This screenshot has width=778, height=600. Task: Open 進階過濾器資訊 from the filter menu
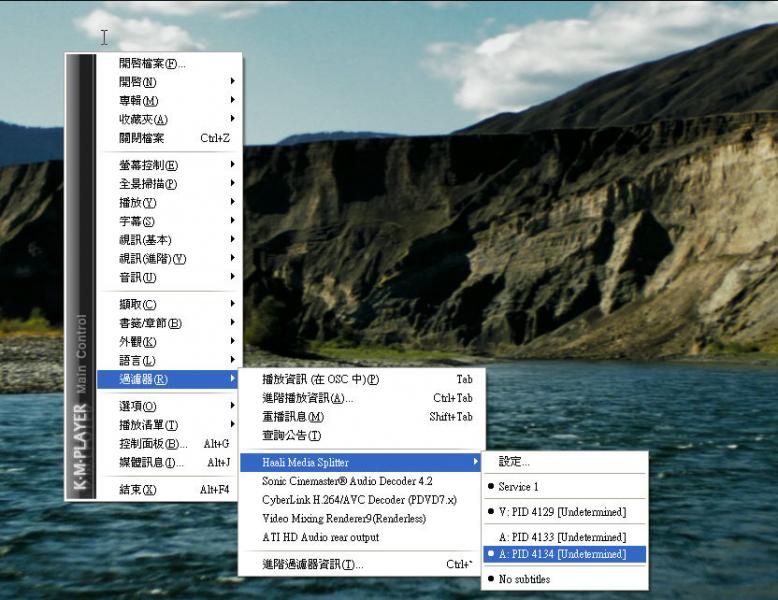(312, 565)
